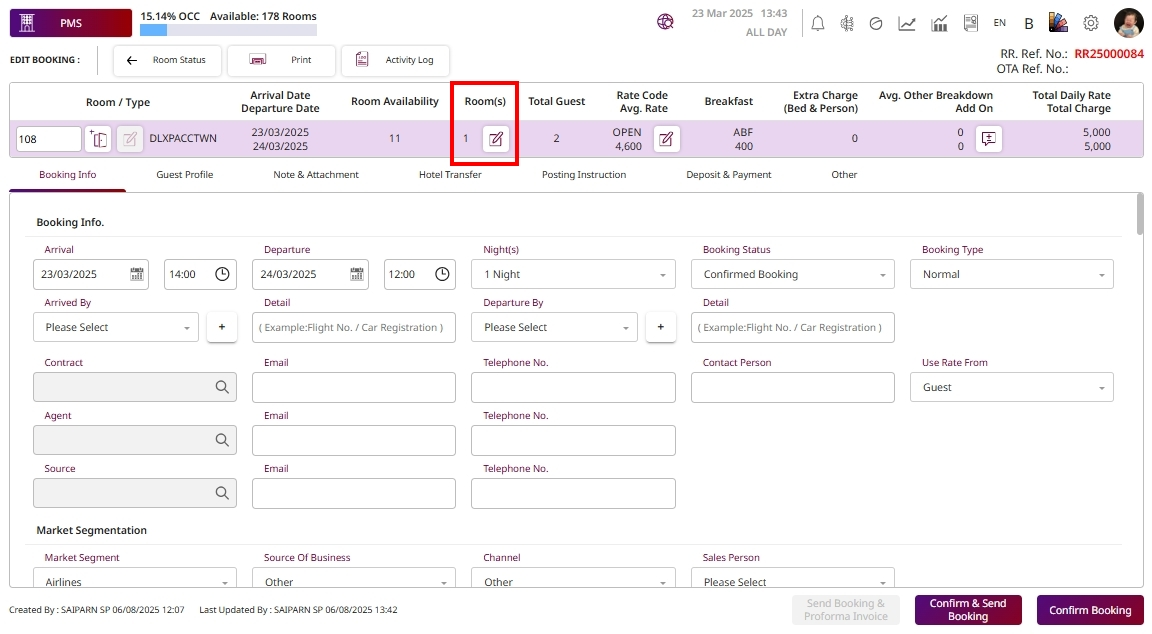Open the Booking Type dropdown
1152x634 pixels.
click(1011, 274)
